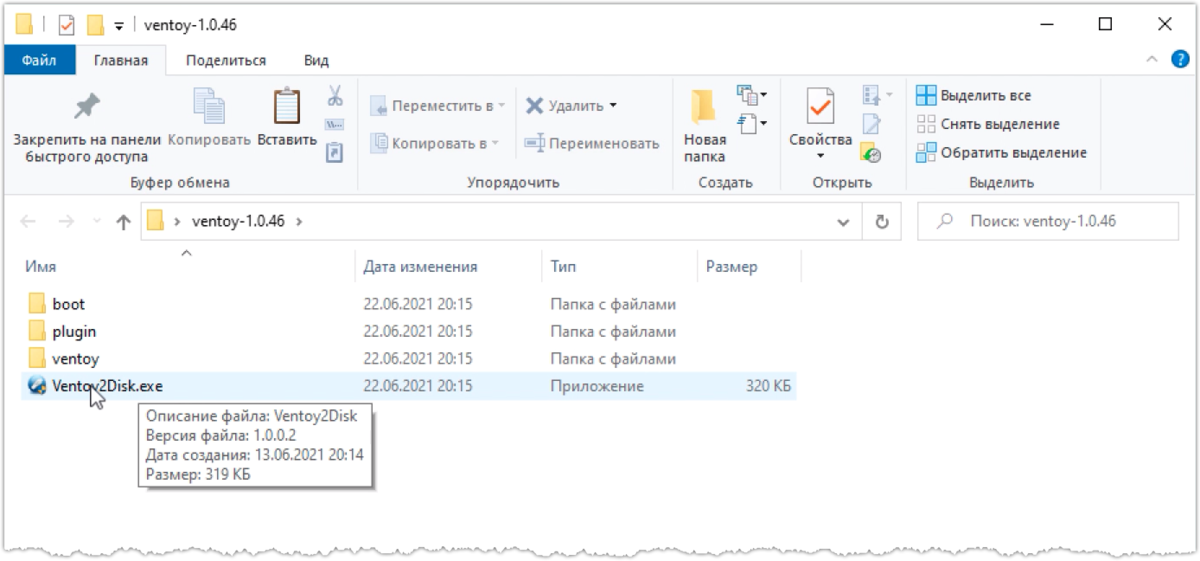Click Снять выделение button
The width and height of the screenshot is (1200, 561).
tap(987, 124)
